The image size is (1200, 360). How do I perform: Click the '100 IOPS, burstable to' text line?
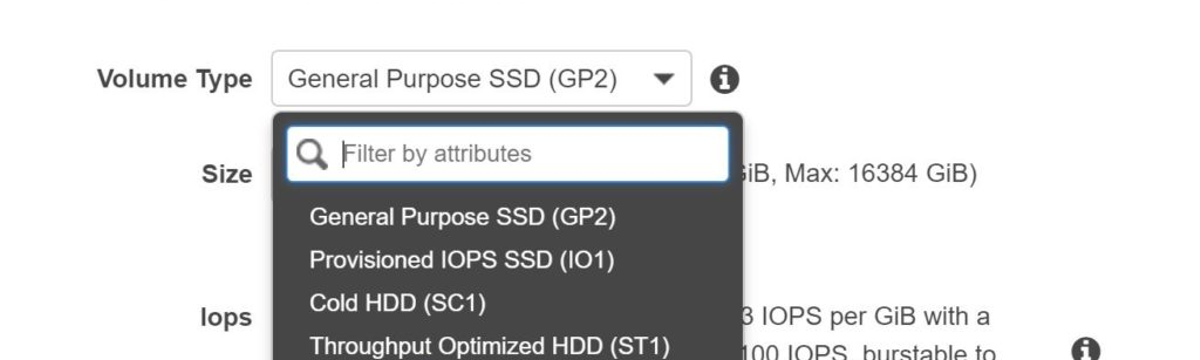[x=869, y=352]
